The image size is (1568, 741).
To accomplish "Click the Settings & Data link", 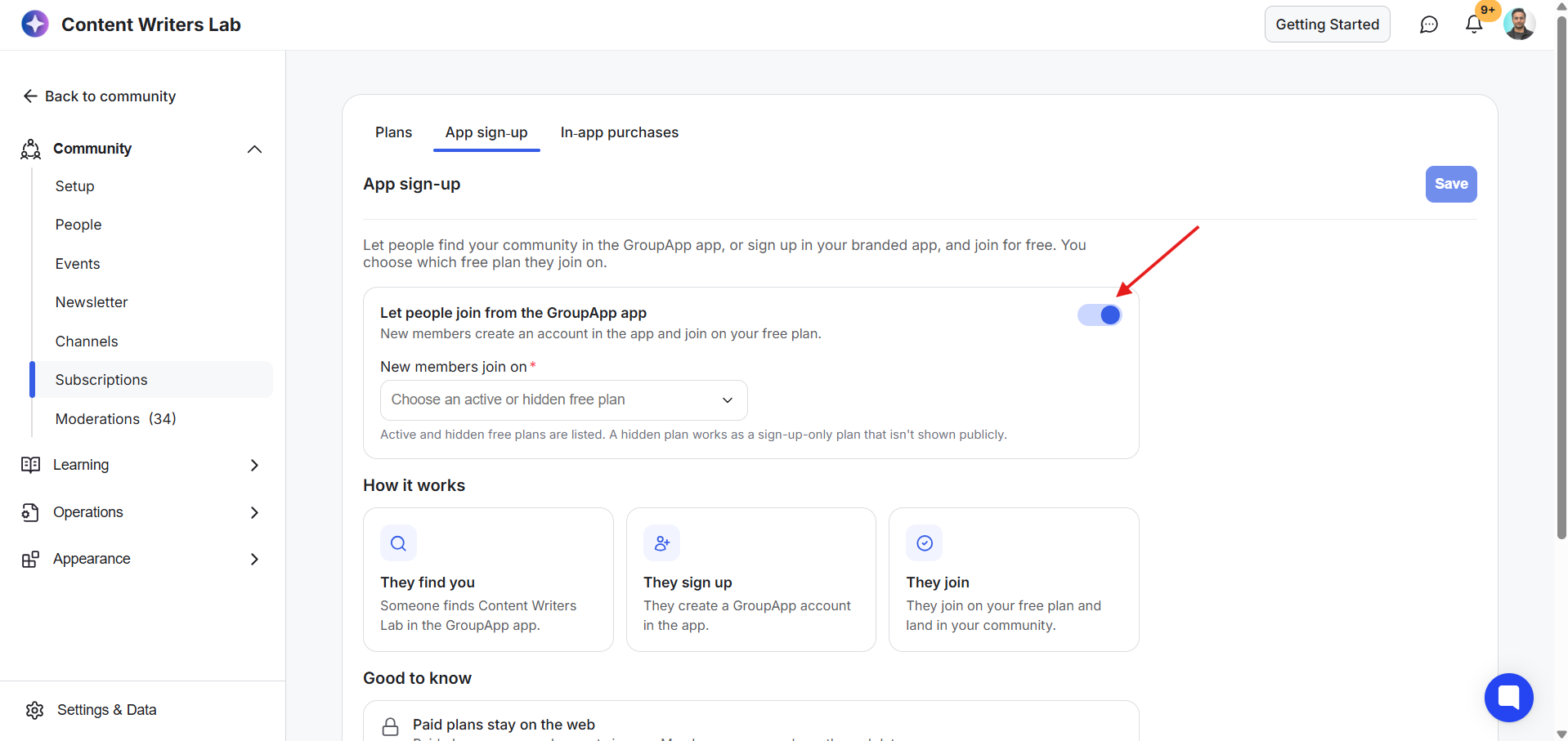I will tap(106, 710).
